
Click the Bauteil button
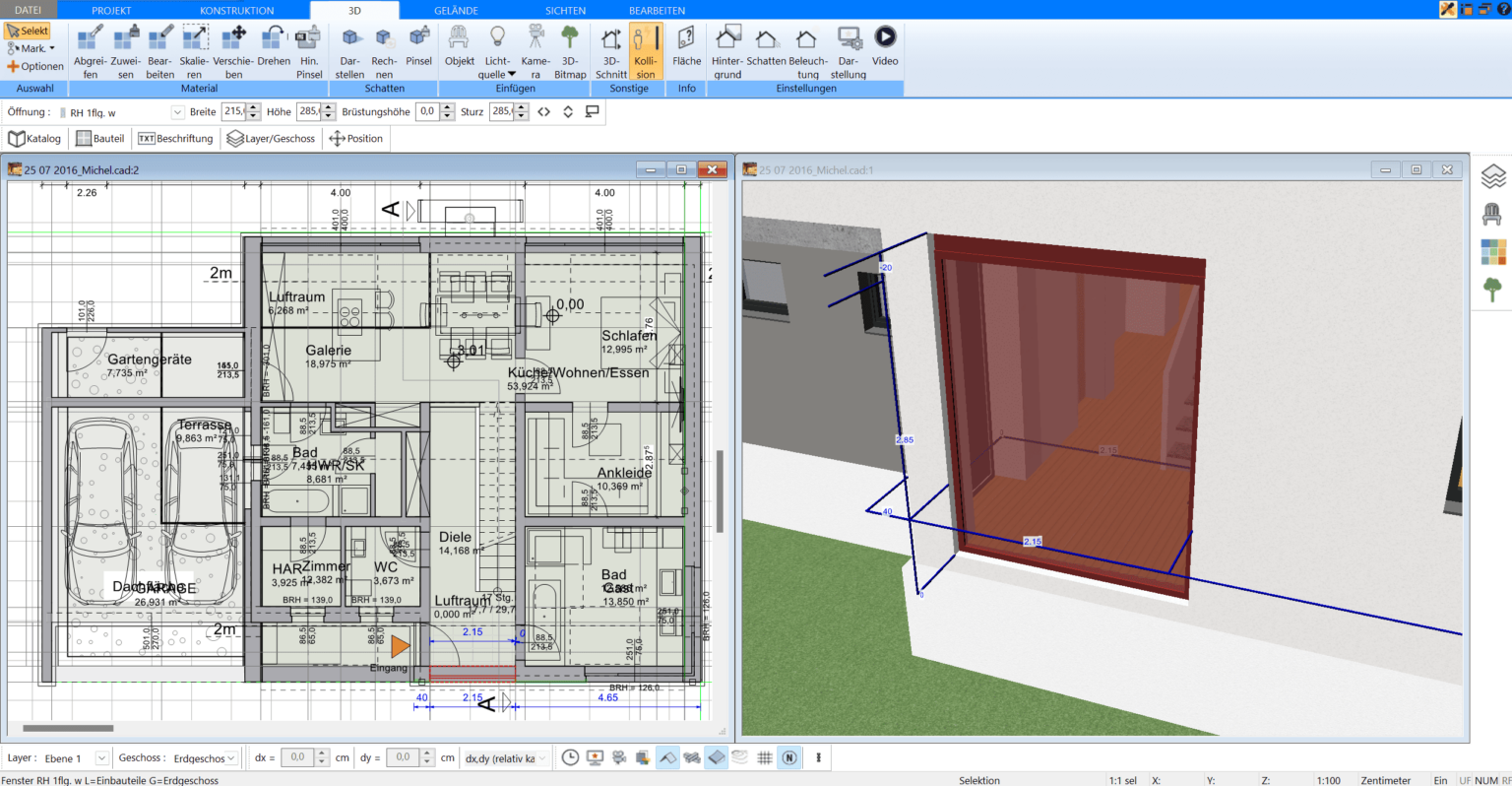click(99, 139)
